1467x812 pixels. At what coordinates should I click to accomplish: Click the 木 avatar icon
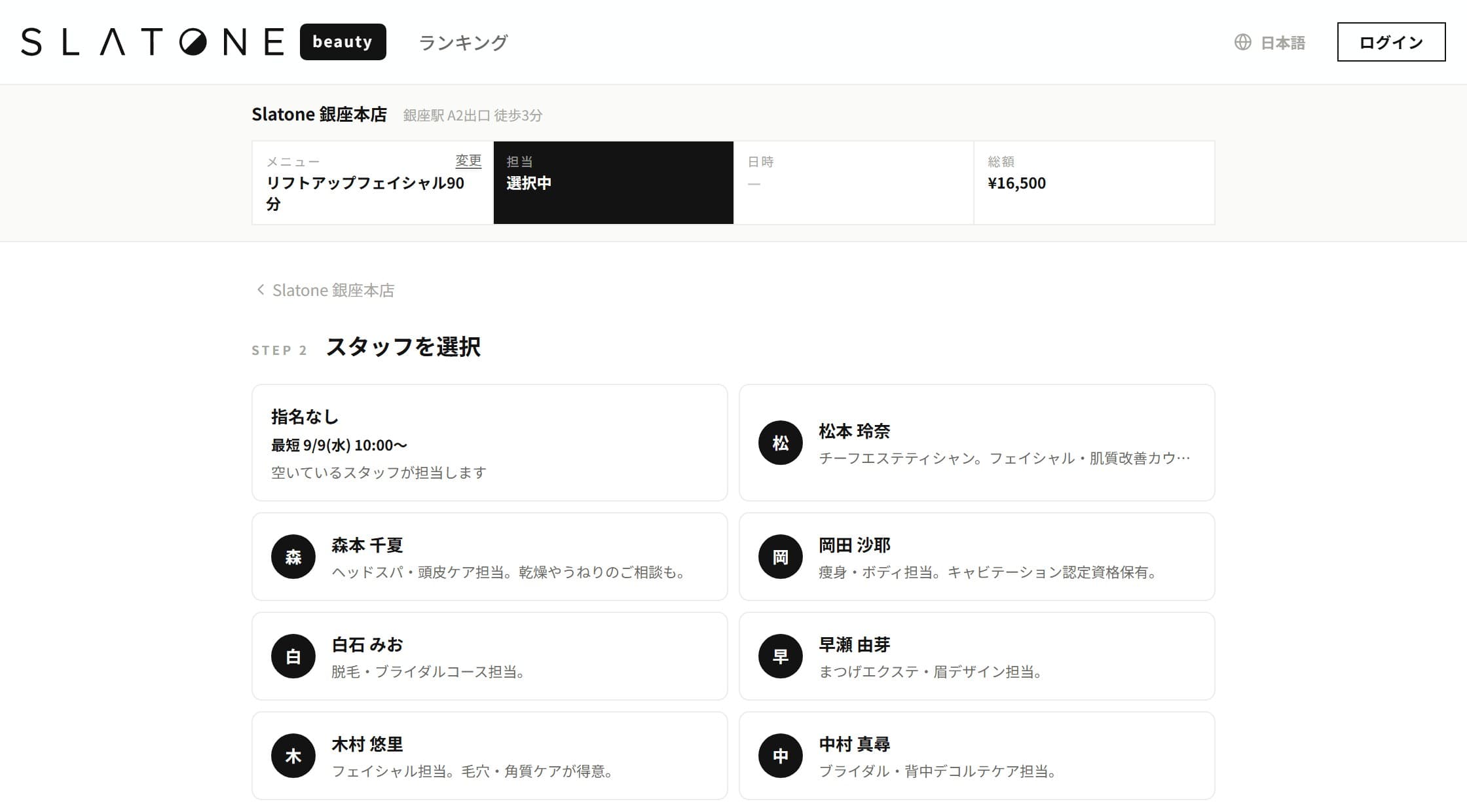293,756
